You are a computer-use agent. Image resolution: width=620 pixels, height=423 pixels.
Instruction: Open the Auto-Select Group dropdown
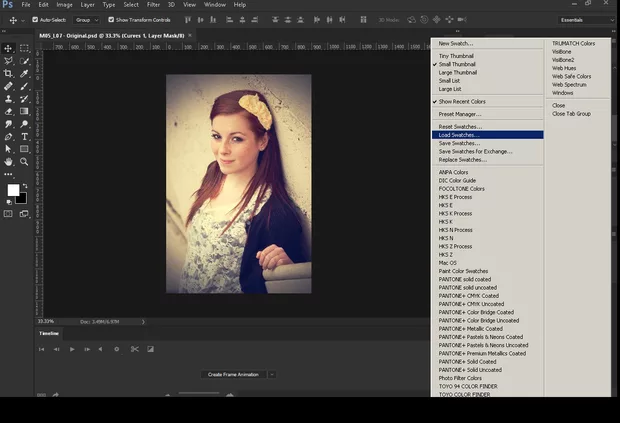click(87, 19)
